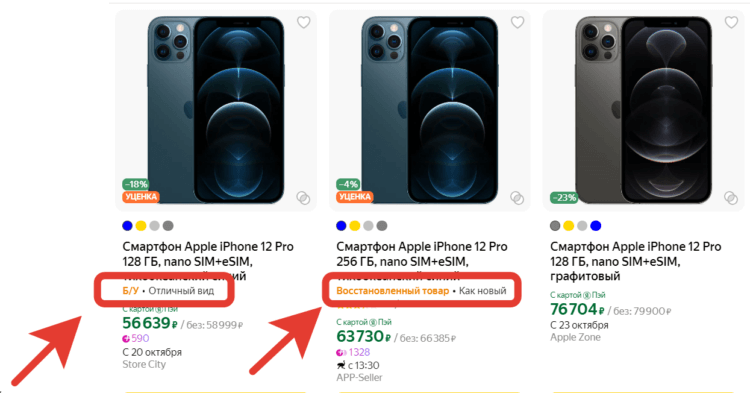Open graphite iPhone 12 Pro 128 ГБ title
This screenshot has width=750, height=393.
point(635,261)
